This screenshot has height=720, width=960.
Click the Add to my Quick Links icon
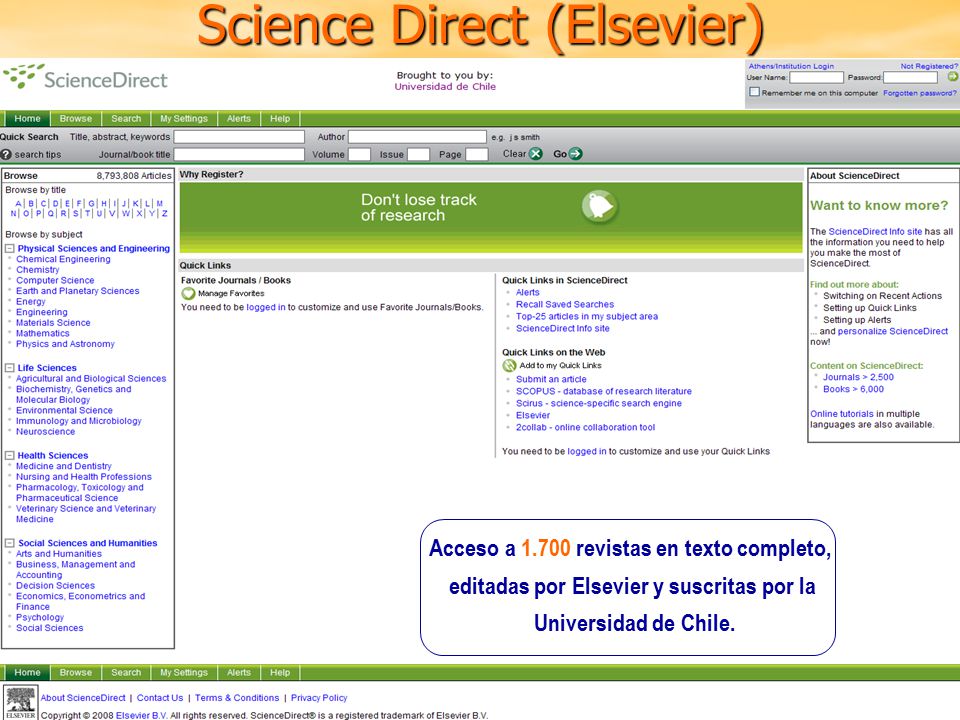tap(509, 366)
